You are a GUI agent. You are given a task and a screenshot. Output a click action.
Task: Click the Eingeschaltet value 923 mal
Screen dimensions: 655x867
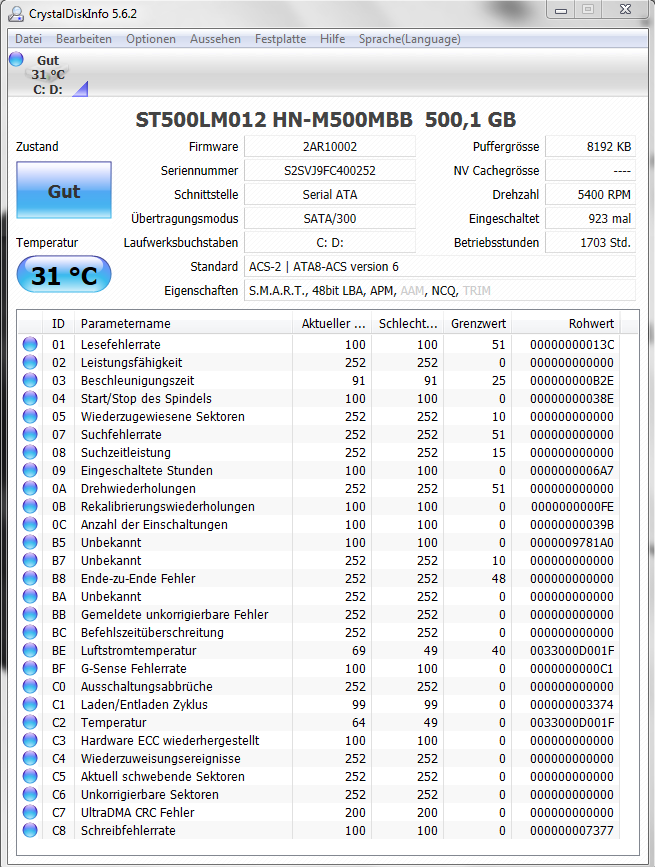click(x=590, y=218)
